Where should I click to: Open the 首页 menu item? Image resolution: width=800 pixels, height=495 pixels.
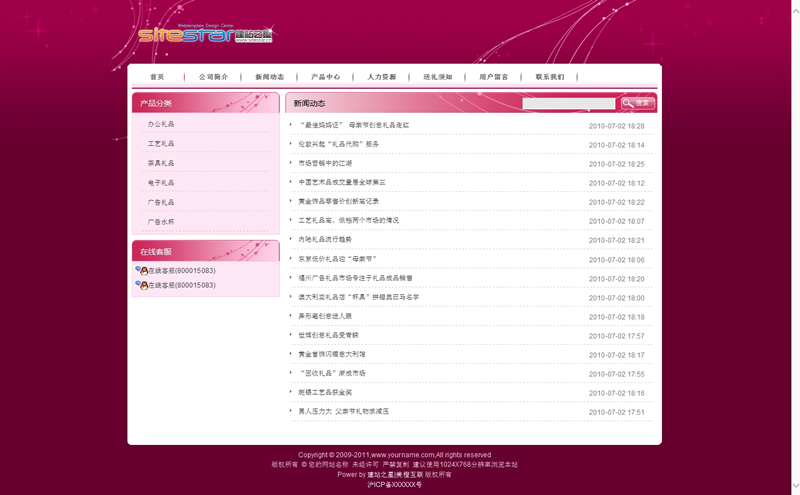[x=157, y=77]
